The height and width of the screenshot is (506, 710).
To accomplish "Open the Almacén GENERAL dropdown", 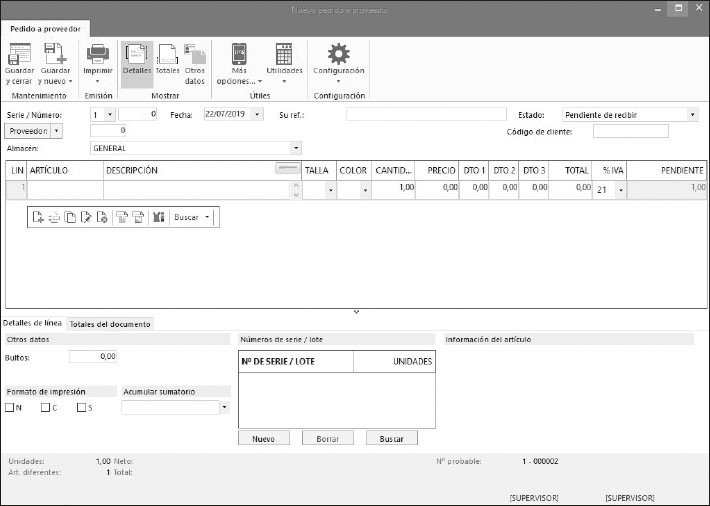I will click(x=295, y=148).
